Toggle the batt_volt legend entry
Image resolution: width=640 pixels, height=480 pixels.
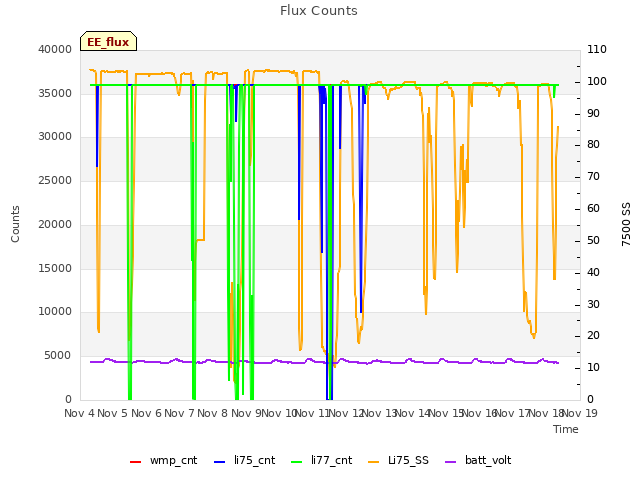click(x=478, y=460)
